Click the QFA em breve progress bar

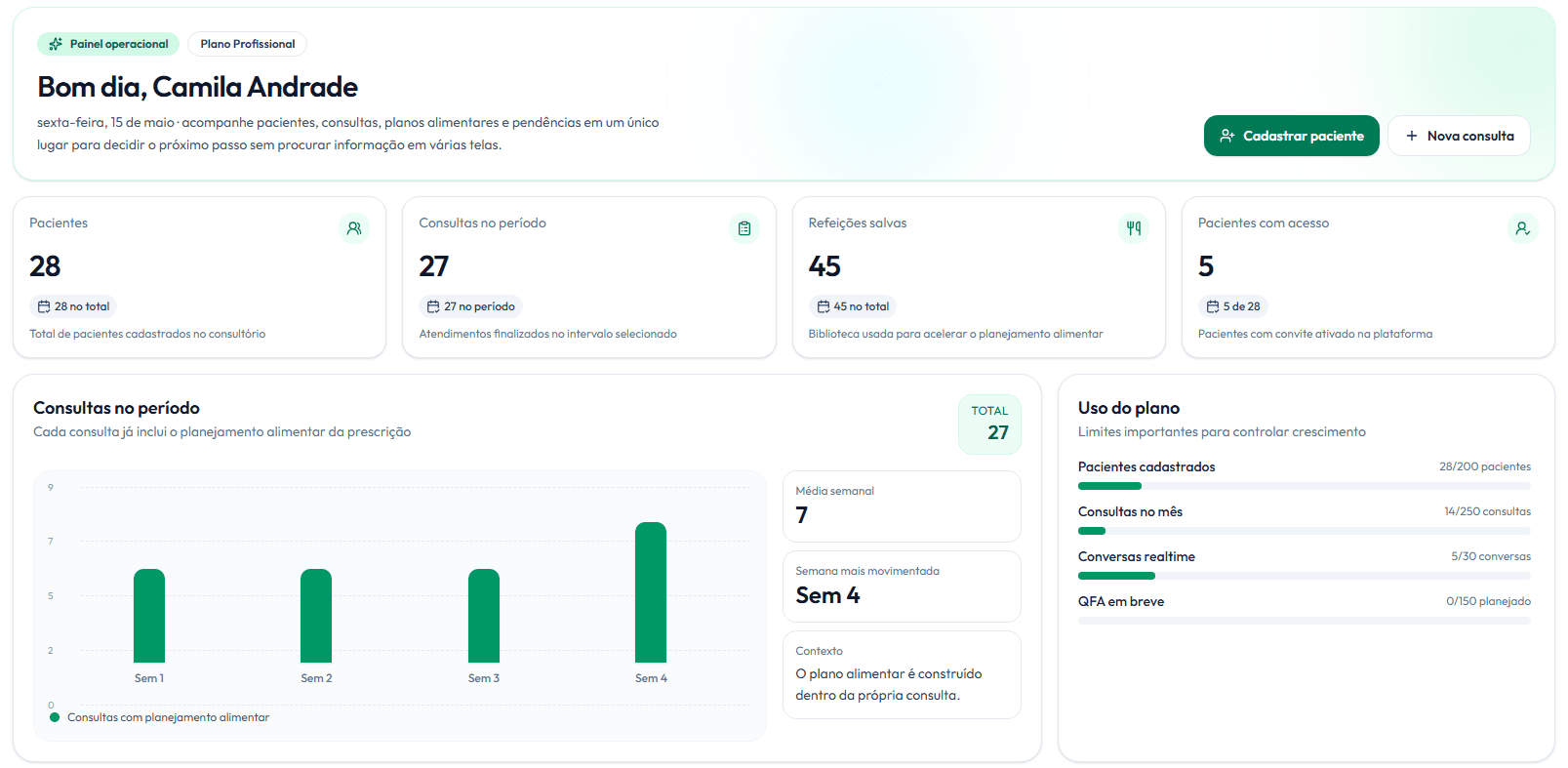point(1305,621)
